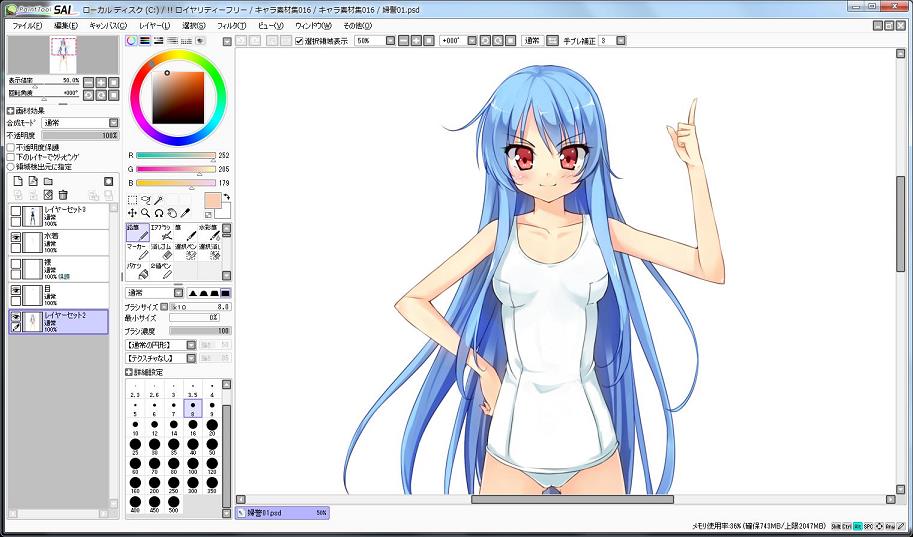Open the レイヤー menu
This screenshot has width=913, height=537.
[x=155, y=25]
